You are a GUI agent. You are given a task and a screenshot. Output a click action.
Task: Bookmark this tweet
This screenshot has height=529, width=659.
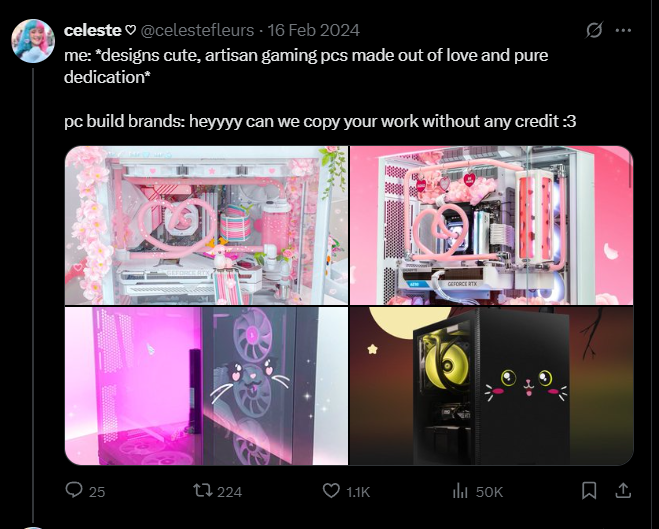point(589,490)
